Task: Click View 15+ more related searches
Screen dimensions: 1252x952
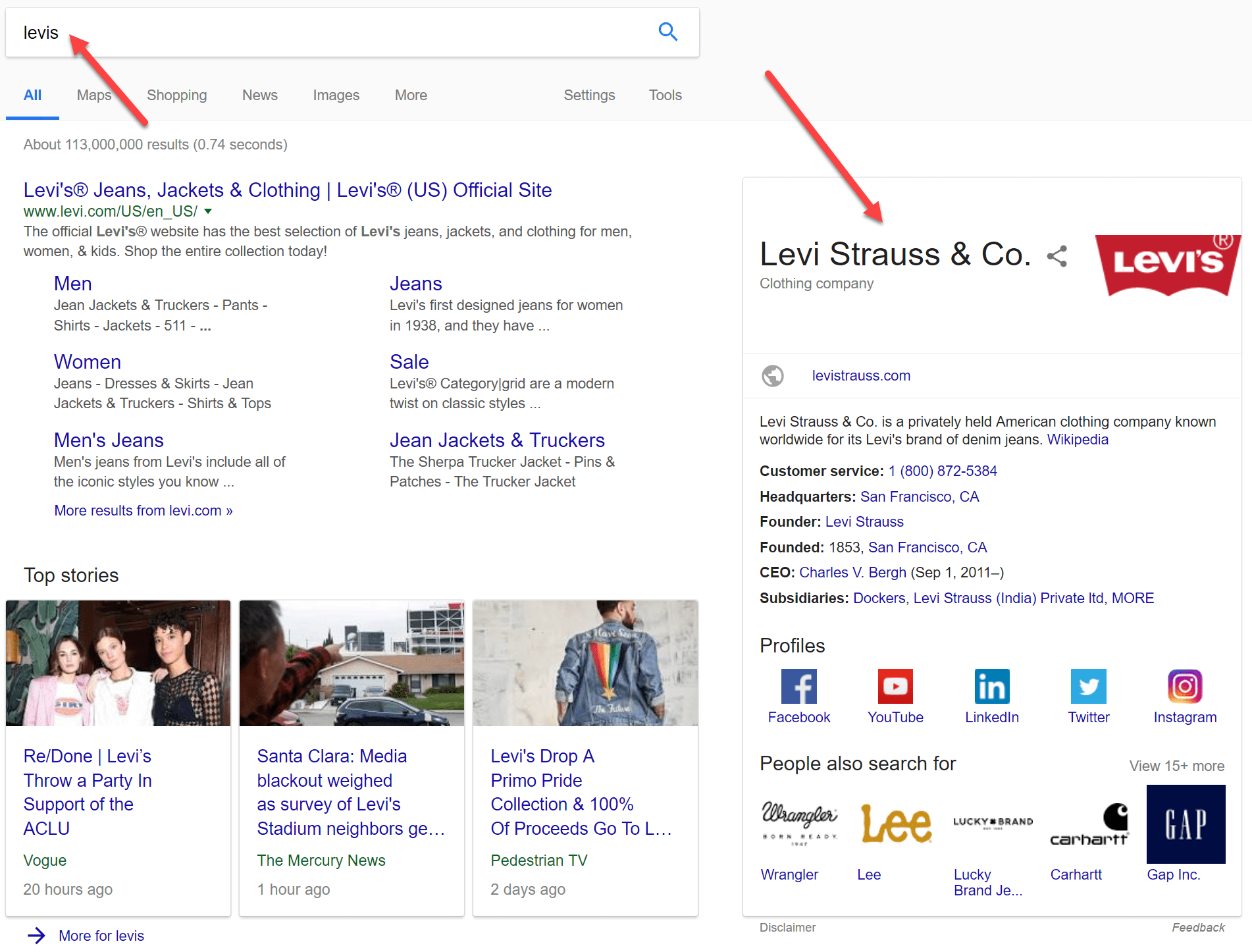Action: (x=1177, y=766)
